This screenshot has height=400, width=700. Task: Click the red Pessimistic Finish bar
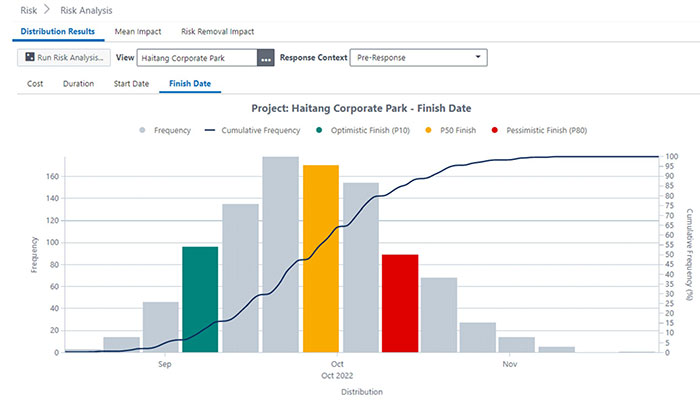point(400,304)
